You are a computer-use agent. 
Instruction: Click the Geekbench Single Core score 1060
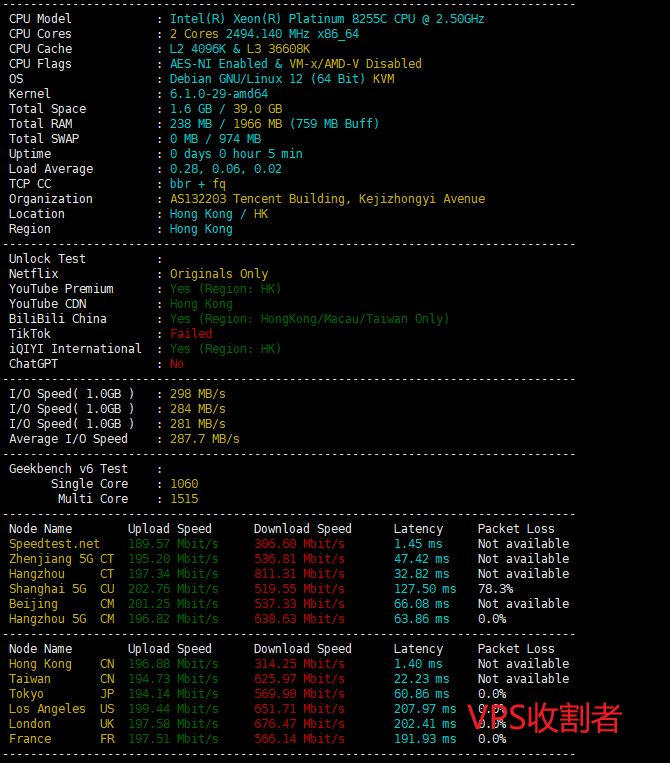coord(184,484)
